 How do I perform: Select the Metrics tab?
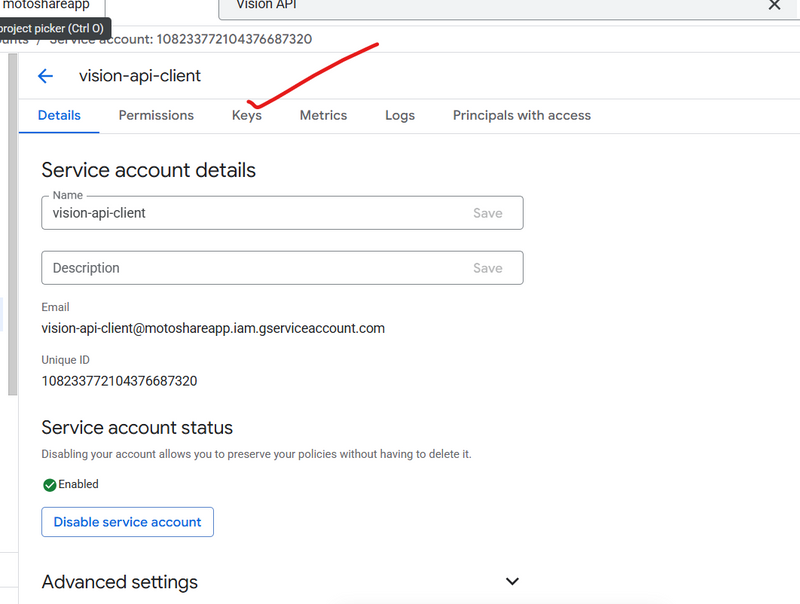coord(323,115)
